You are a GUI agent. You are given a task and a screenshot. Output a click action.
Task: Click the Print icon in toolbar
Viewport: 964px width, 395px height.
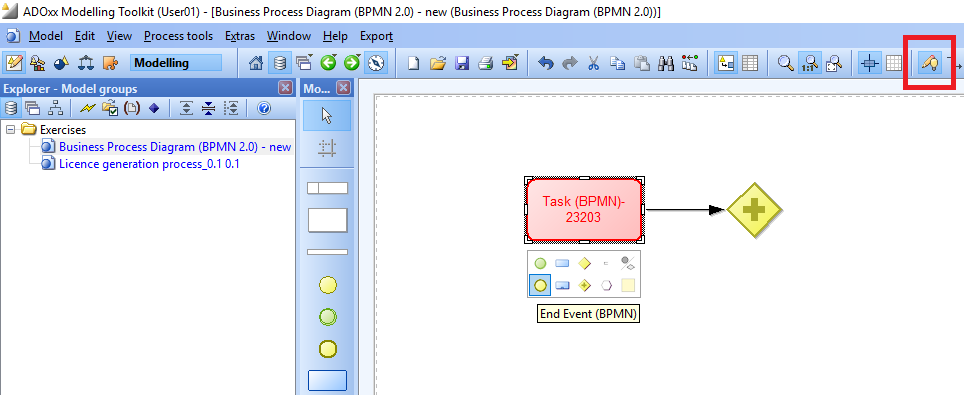pos(486,63)
